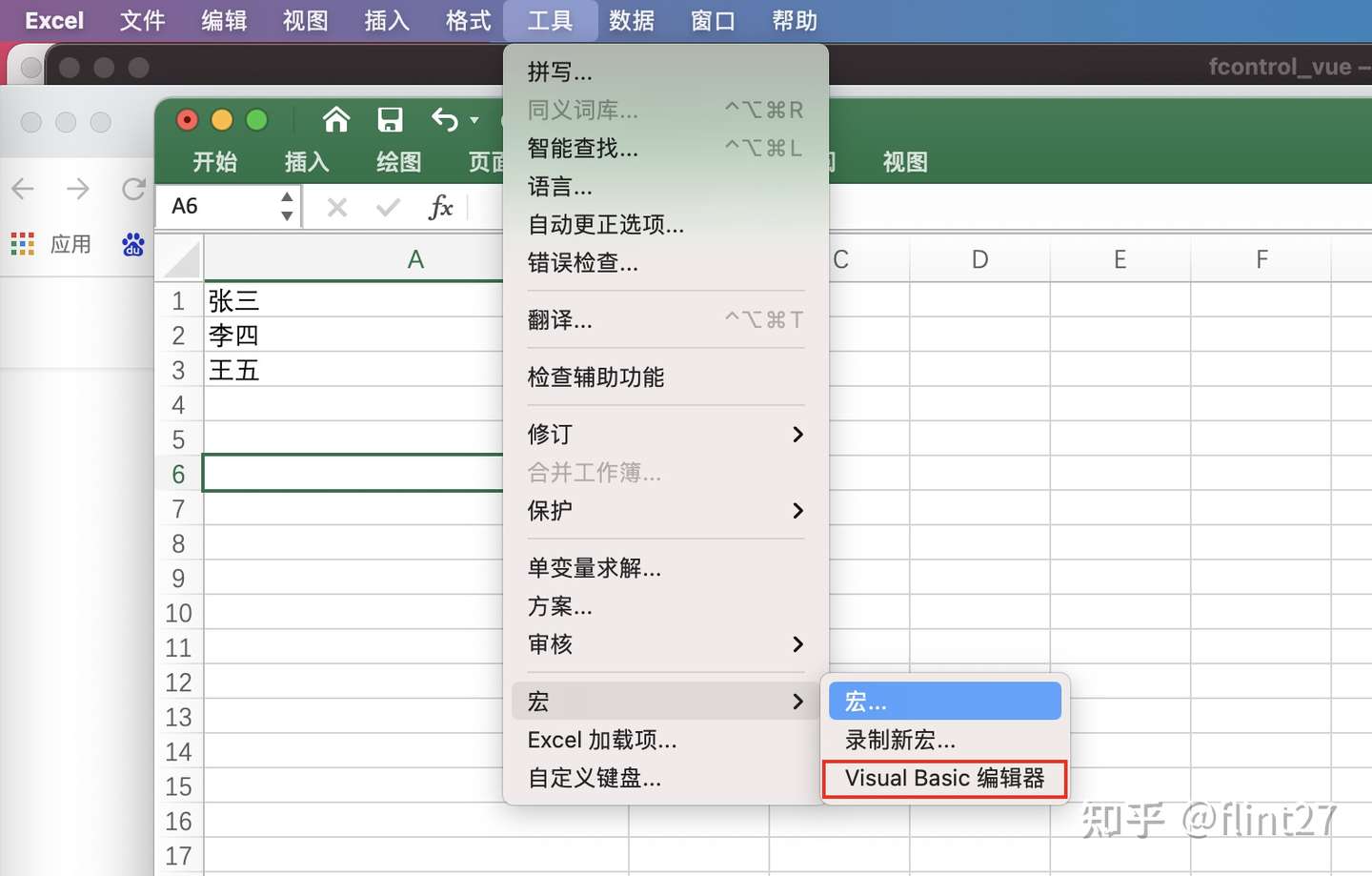This screenshot has width=1372, height=876.
Task: Select row 10 header
Action: click(x=179, y=613)
